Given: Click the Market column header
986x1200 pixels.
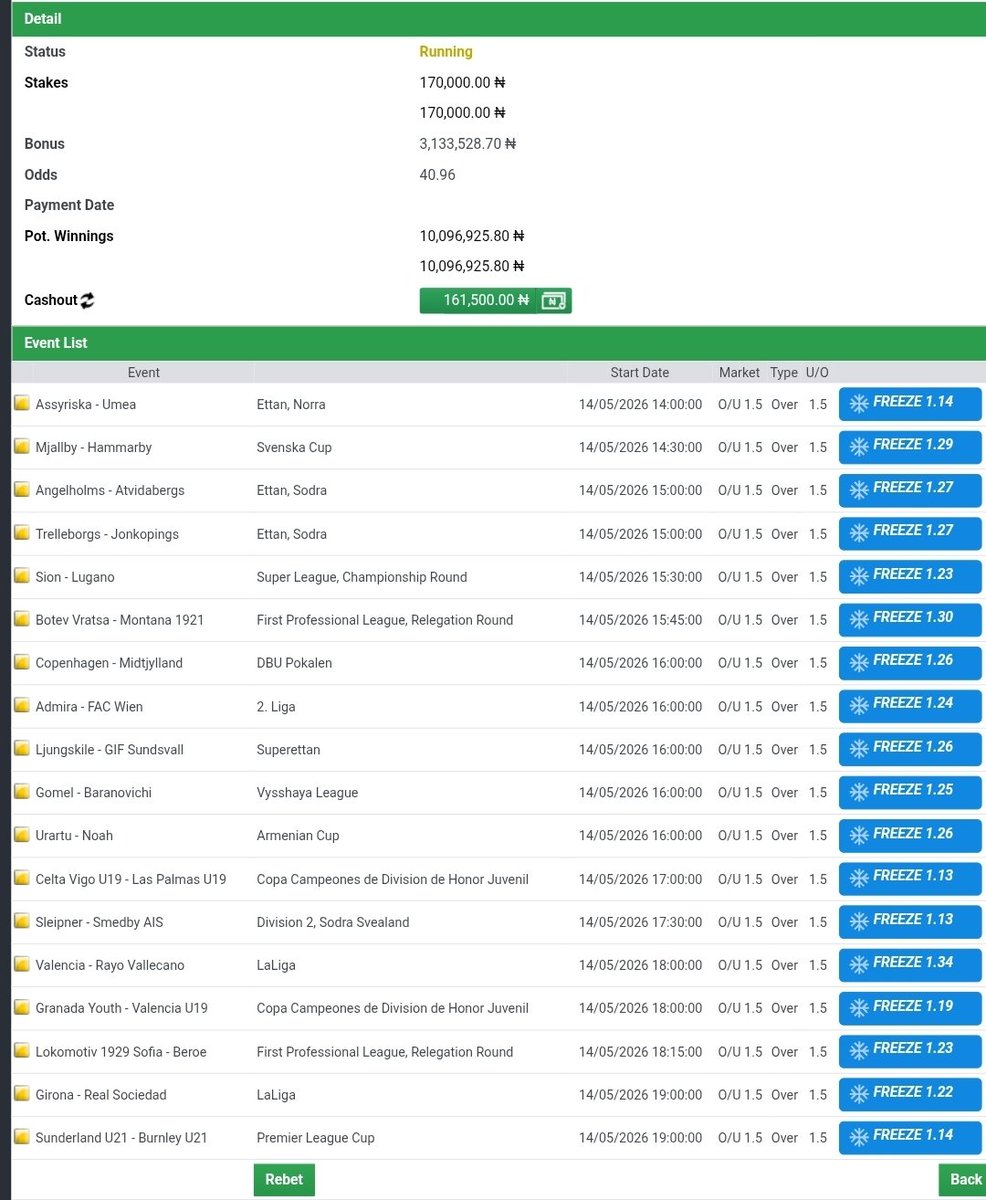Looking at the screenshot, I should point(739,372).
